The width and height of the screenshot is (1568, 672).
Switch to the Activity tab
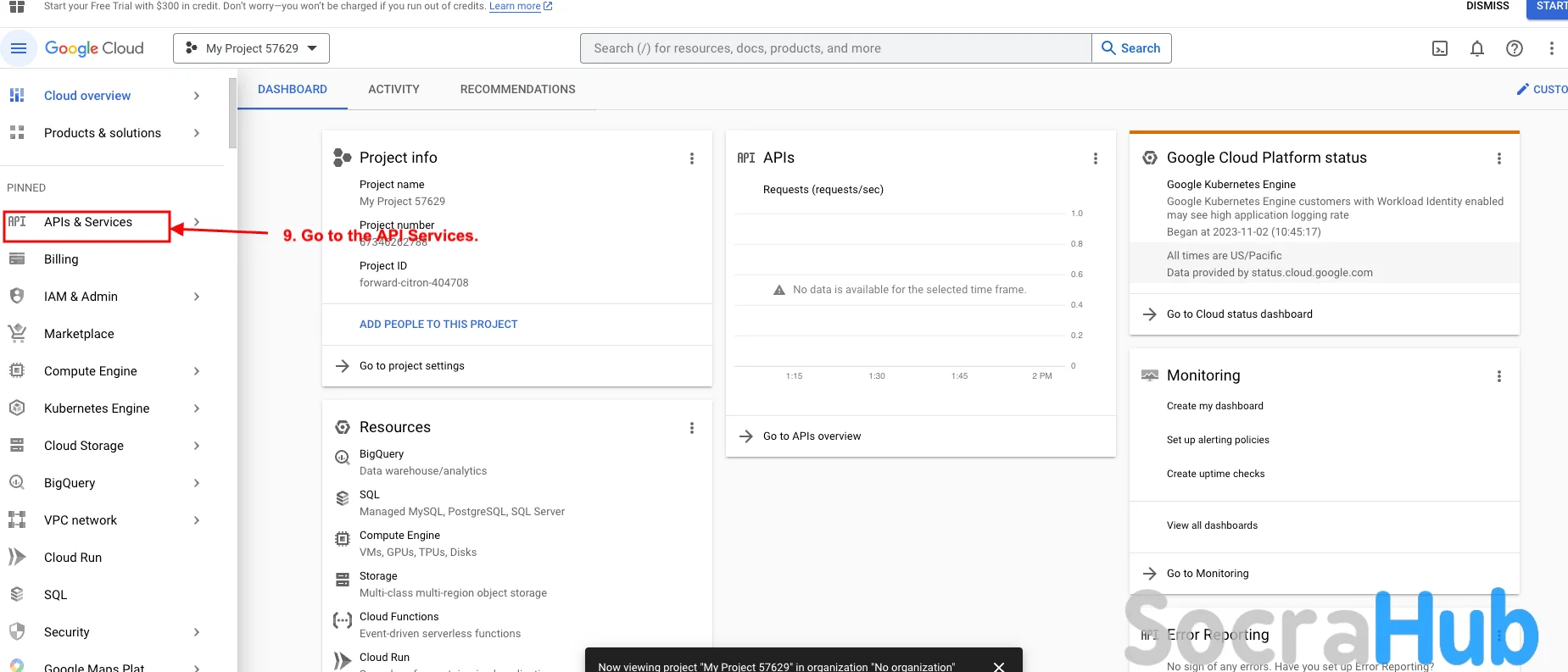(393, 89)
